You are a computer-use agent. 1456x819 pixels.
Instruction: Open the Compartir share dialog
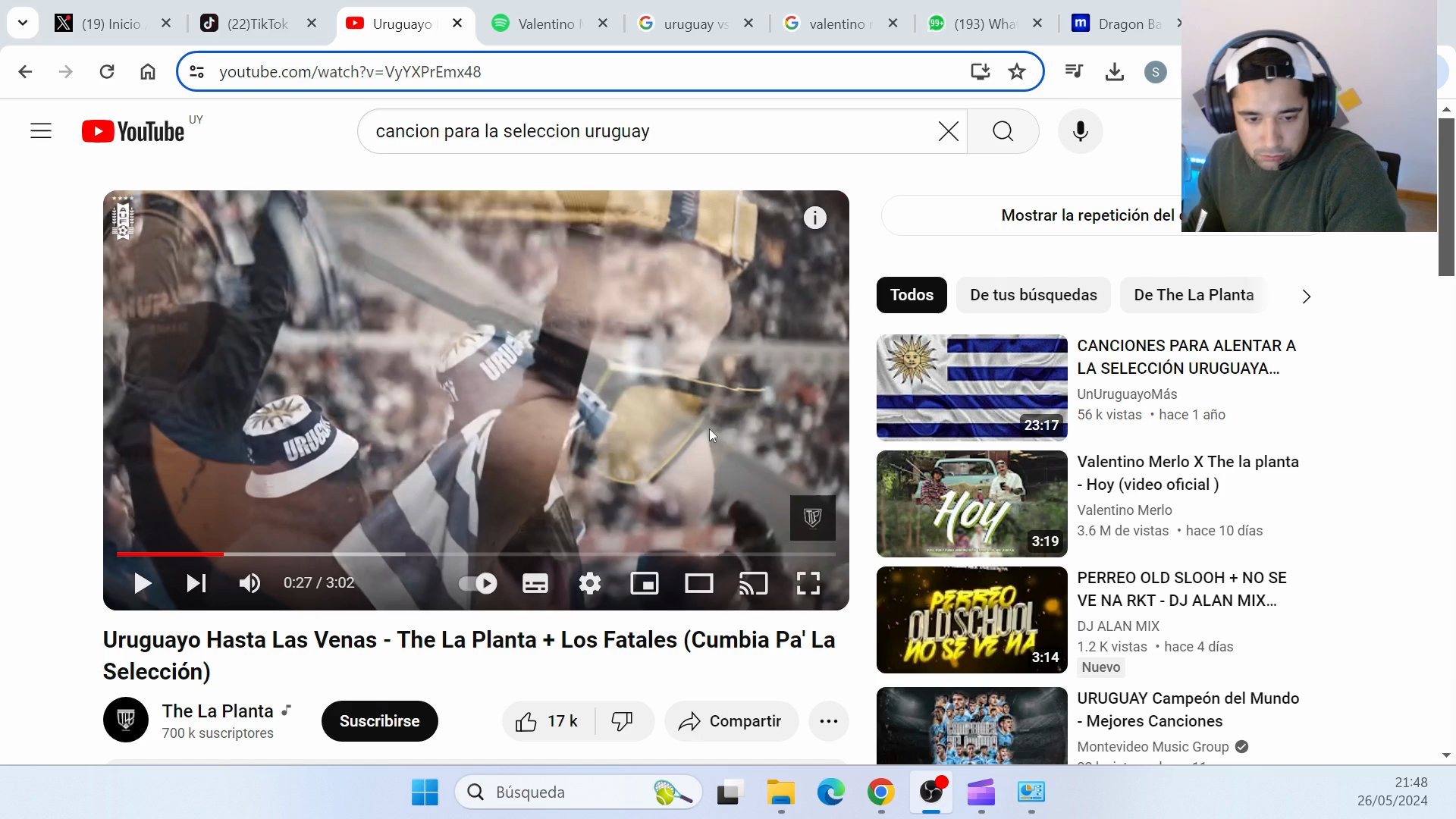tap(731, 721)
